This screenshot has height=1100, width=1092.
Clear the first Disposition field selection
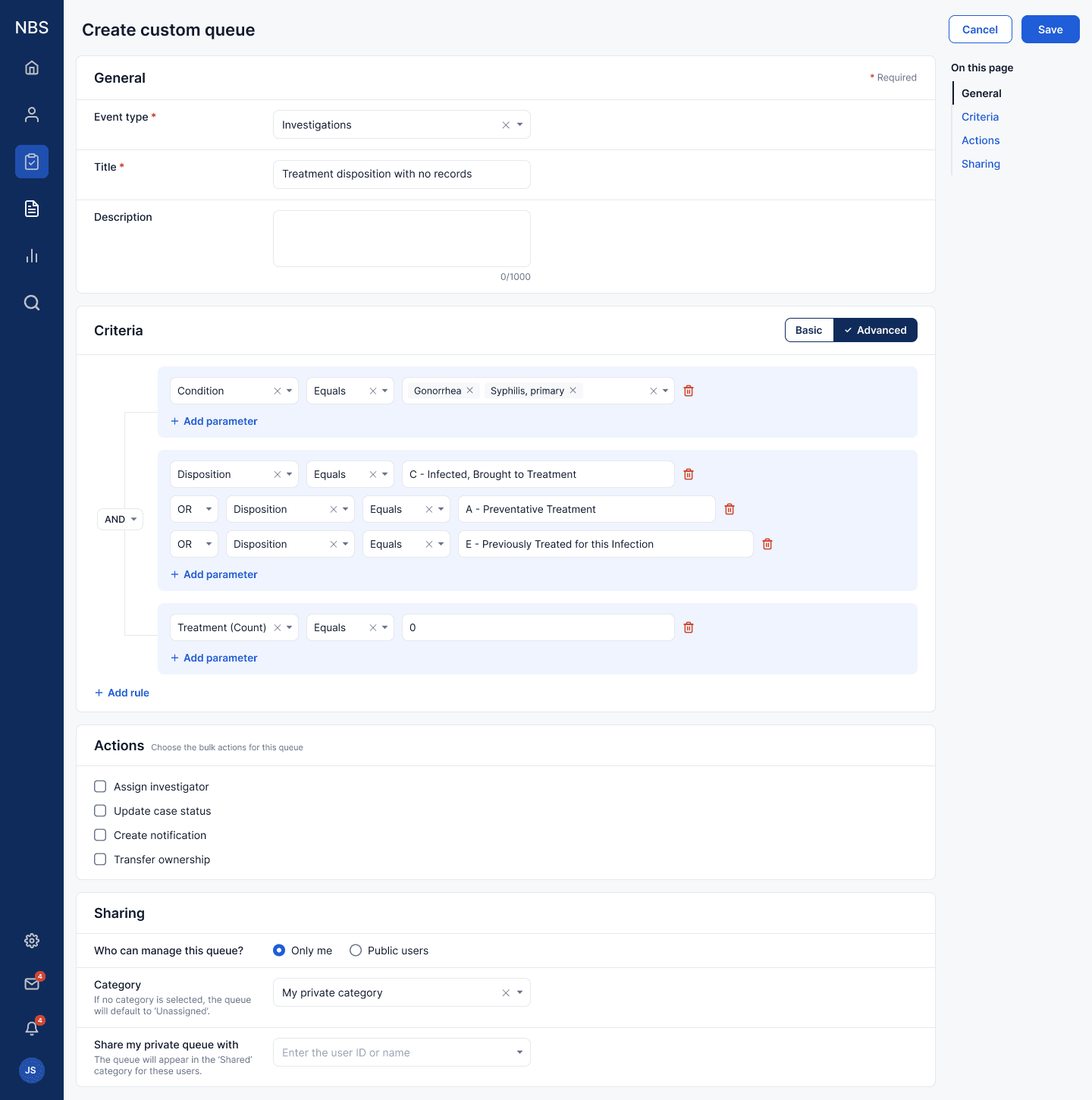pos(278,474)
